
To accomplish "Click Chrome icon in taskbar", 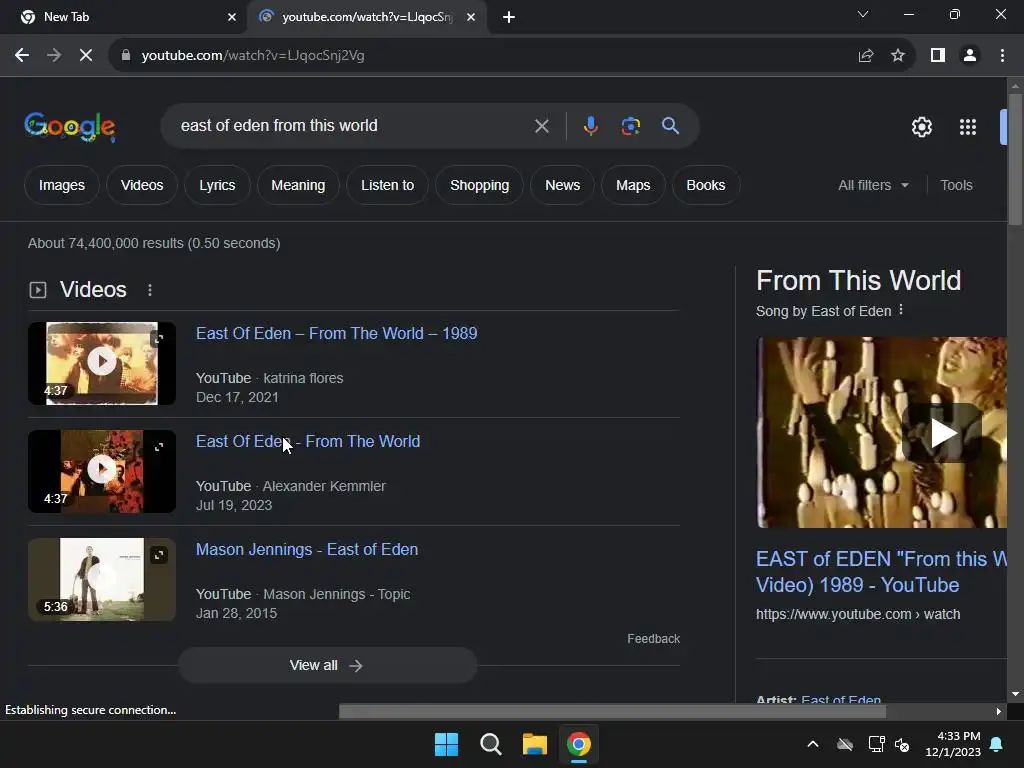I will 579,744.
